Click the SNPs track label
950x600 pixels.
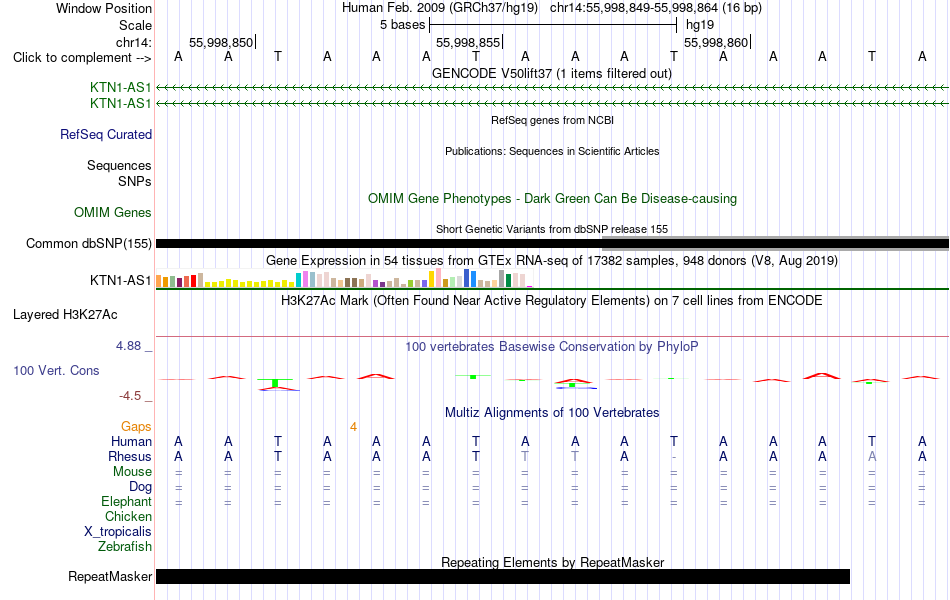(135, 181)
